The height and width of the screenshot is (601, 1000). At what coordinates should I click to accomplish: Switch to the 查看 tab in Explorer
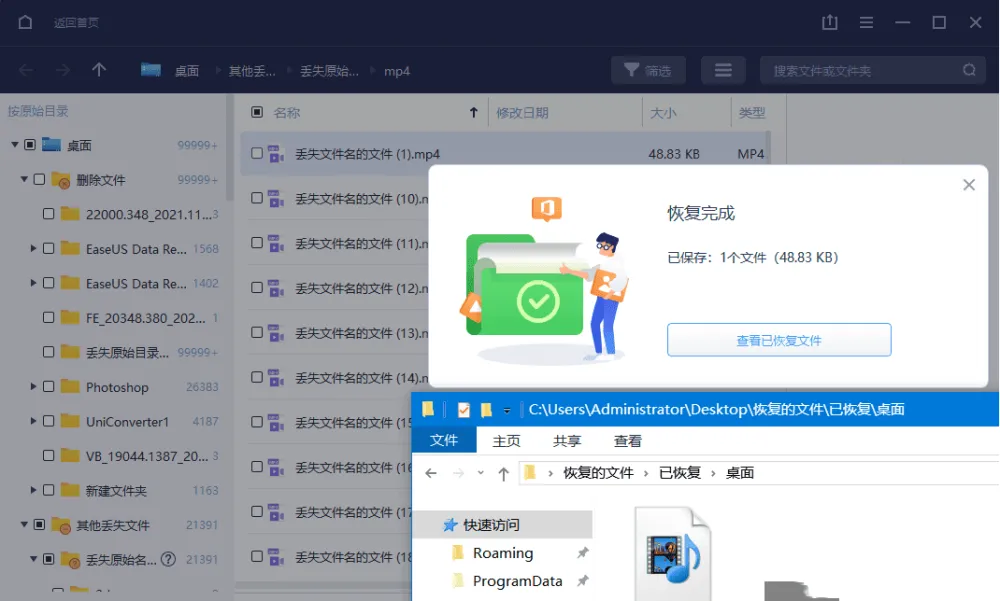pyautogui.click(x=629, y=440)
